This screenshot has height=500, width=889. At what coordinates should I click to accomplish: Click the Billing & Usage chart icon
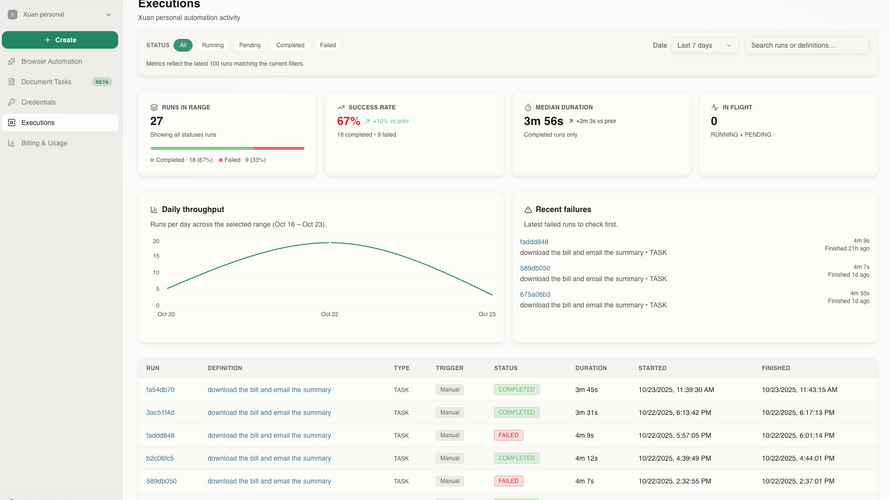(x=11, y=143)
